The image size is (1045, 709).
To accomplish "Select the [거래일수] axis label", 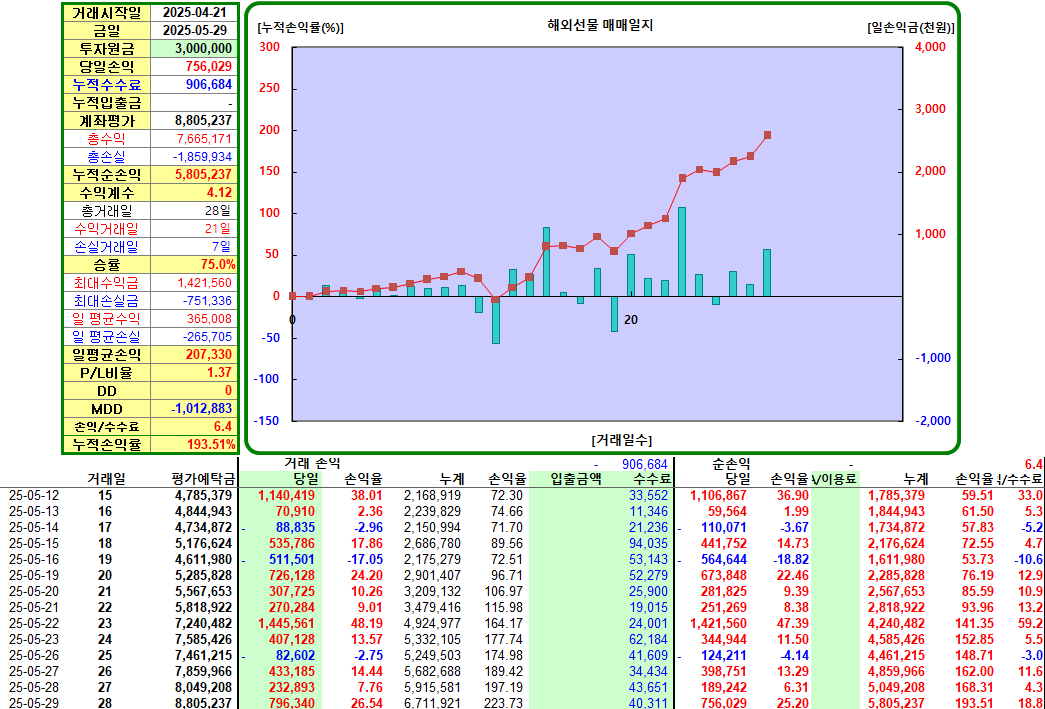I will [621, 440].
